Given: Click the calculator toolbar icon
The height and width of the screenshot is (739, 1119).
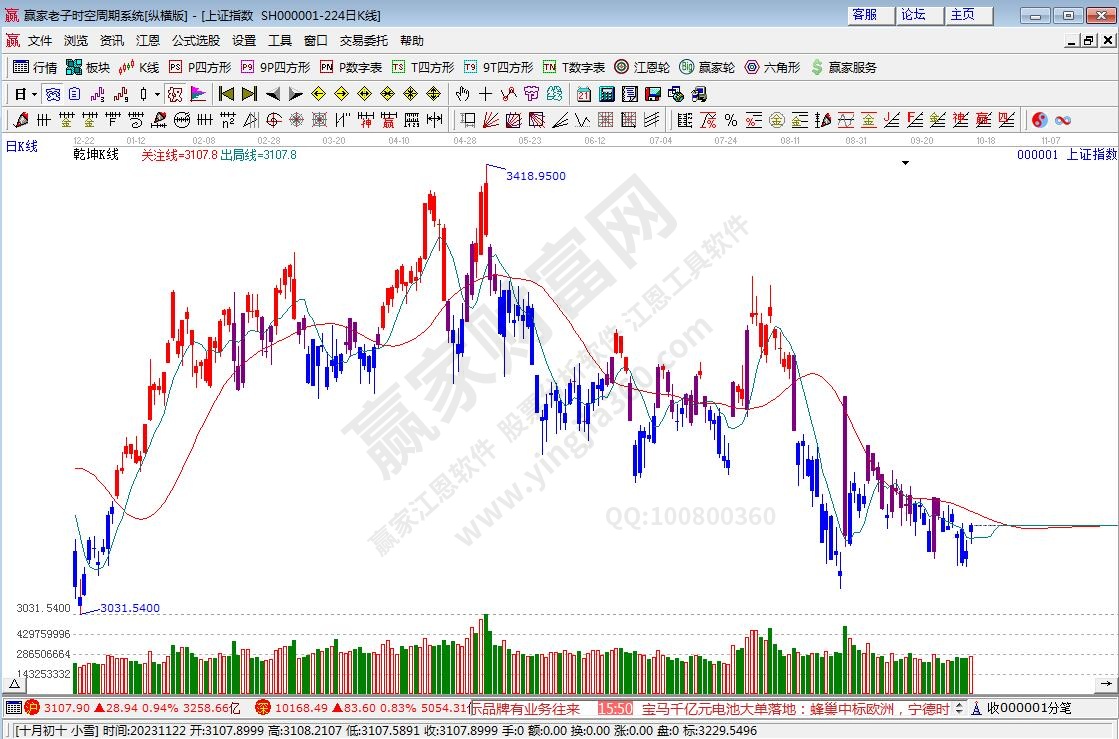Looking at the screenshot, I should 606,94.
